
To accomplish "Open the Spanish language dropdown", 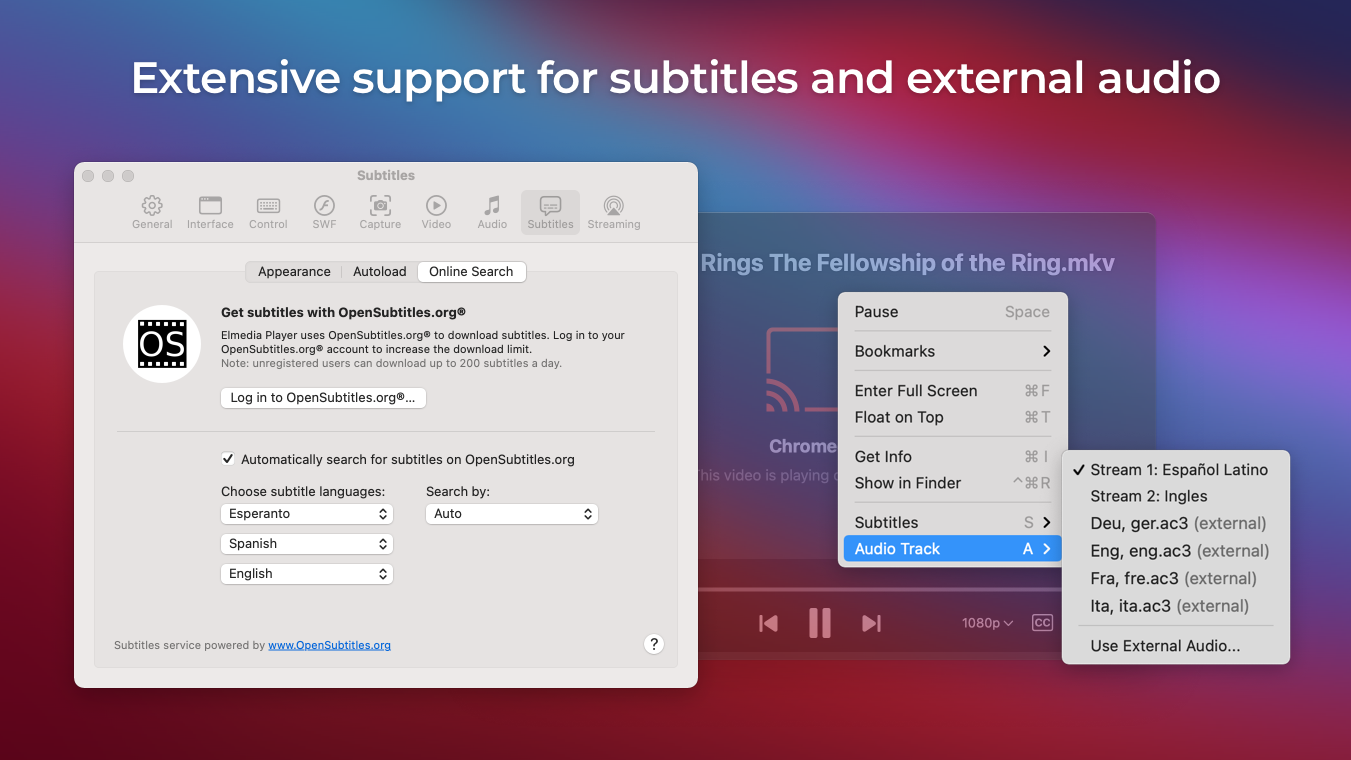I will [307, 544].
